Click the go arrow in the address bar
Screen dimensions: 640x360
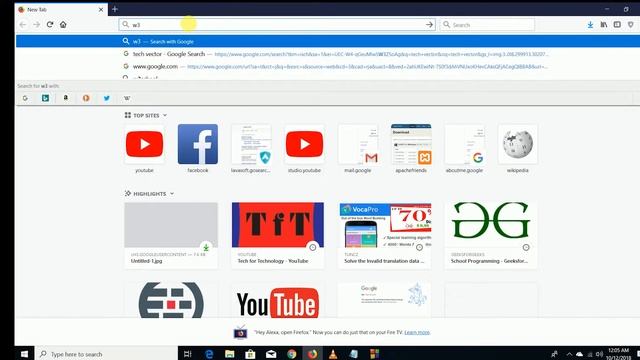(x=429, y=25)
